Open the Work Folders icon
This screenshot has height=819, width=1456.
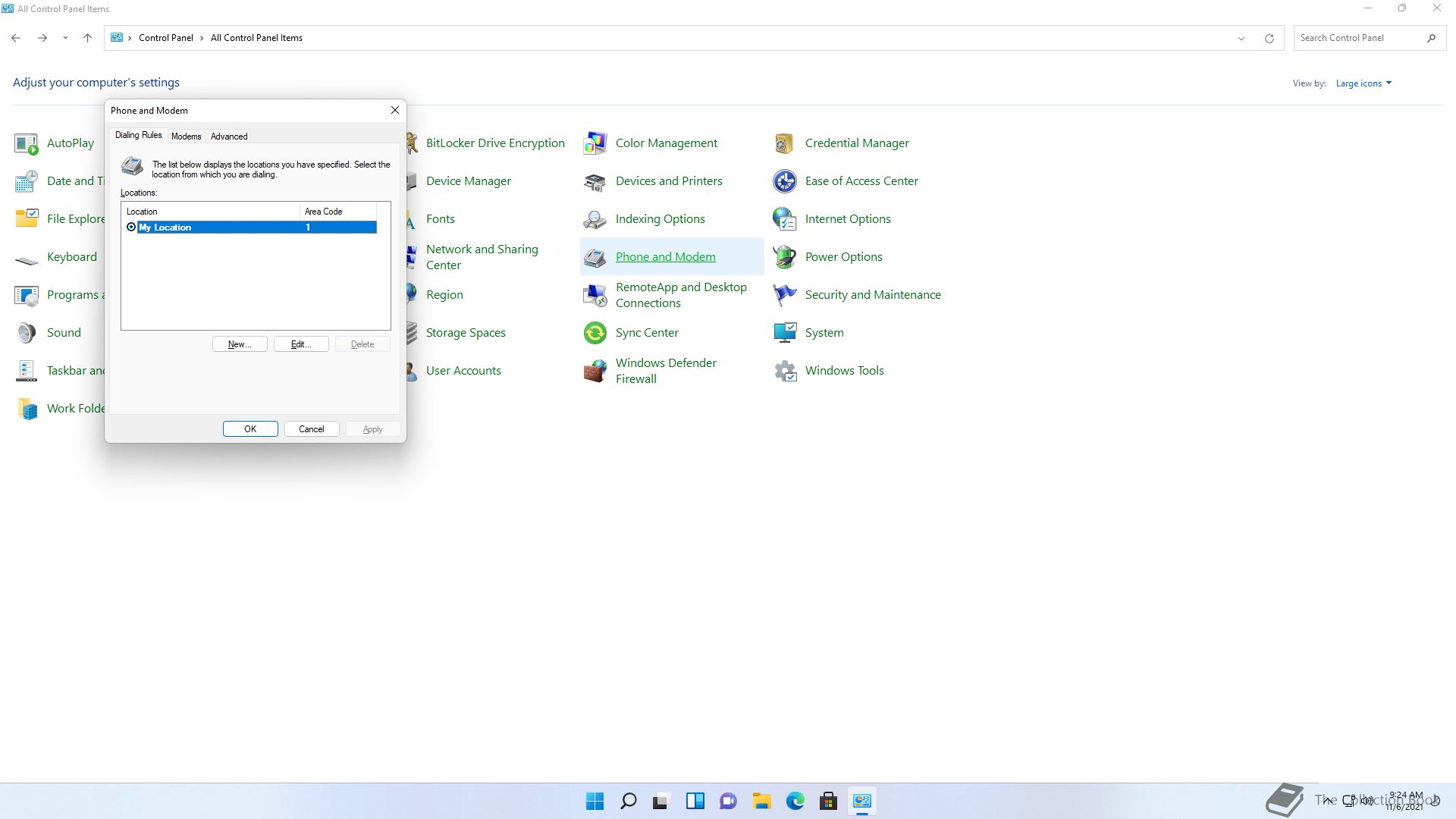(x=27, y=409)
